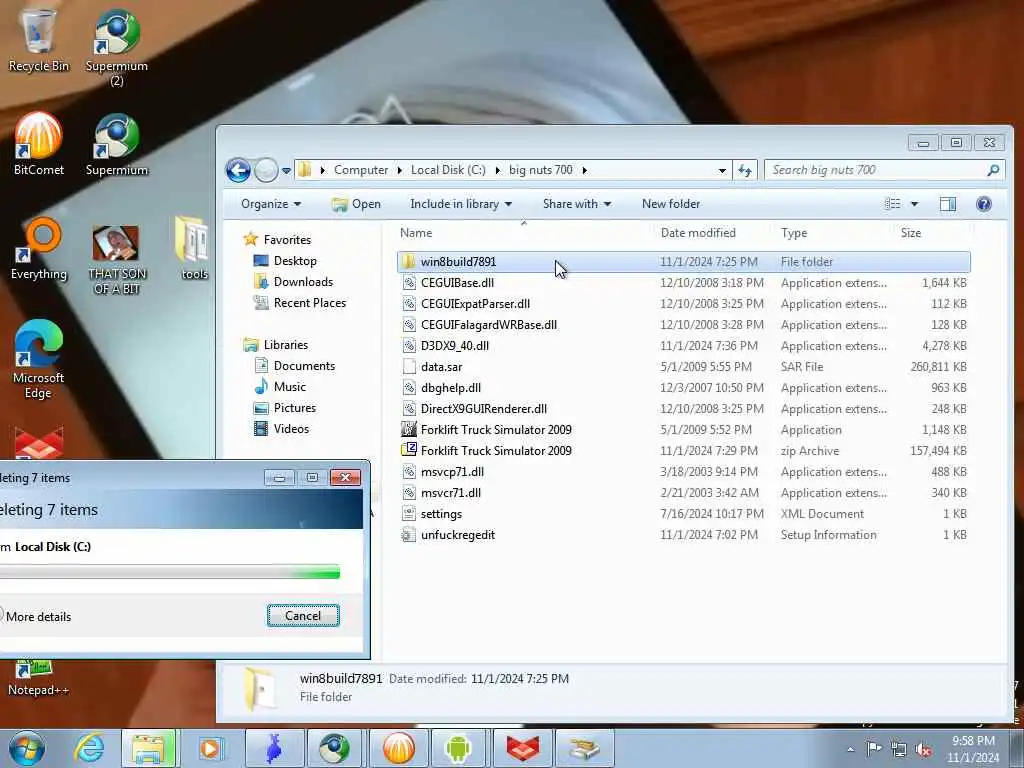The height and width of the screenshot is (768, 1024).
Task: Click the Explorer Back arrow button
Action: [238, 170]
